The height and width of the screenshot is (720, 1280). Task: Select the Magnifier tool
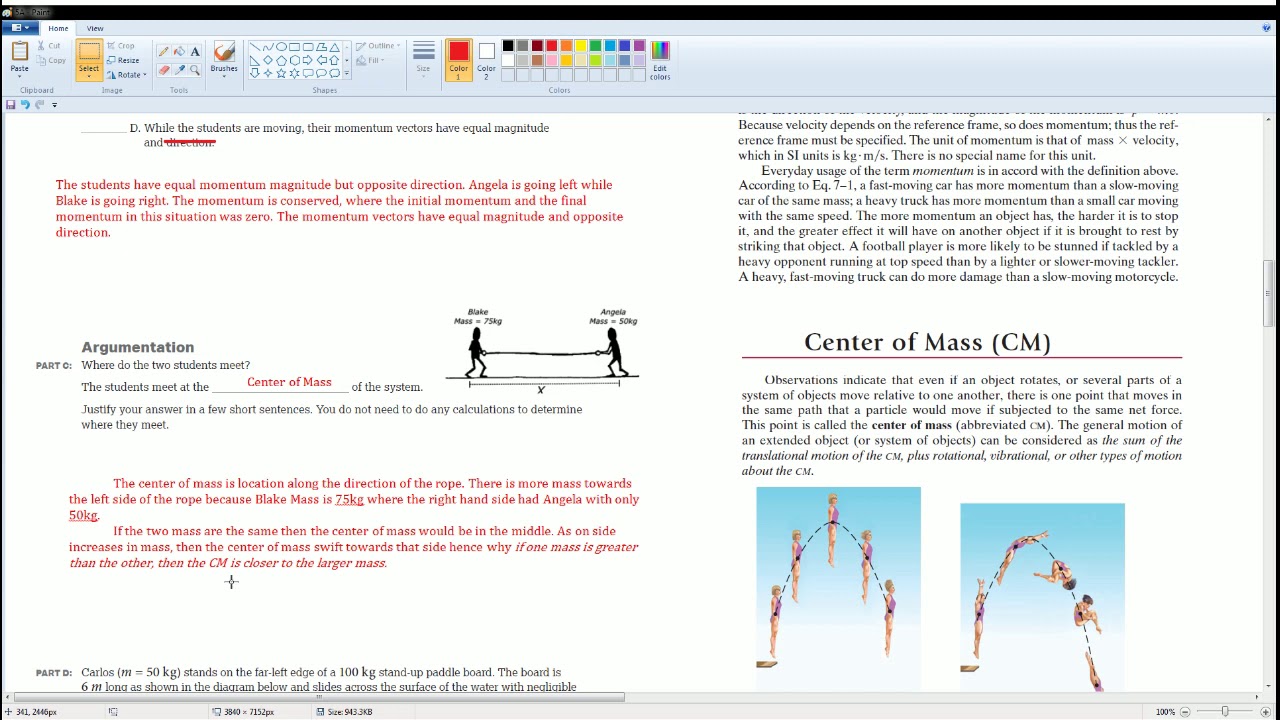pyautogui.click(x=195, y=70)
